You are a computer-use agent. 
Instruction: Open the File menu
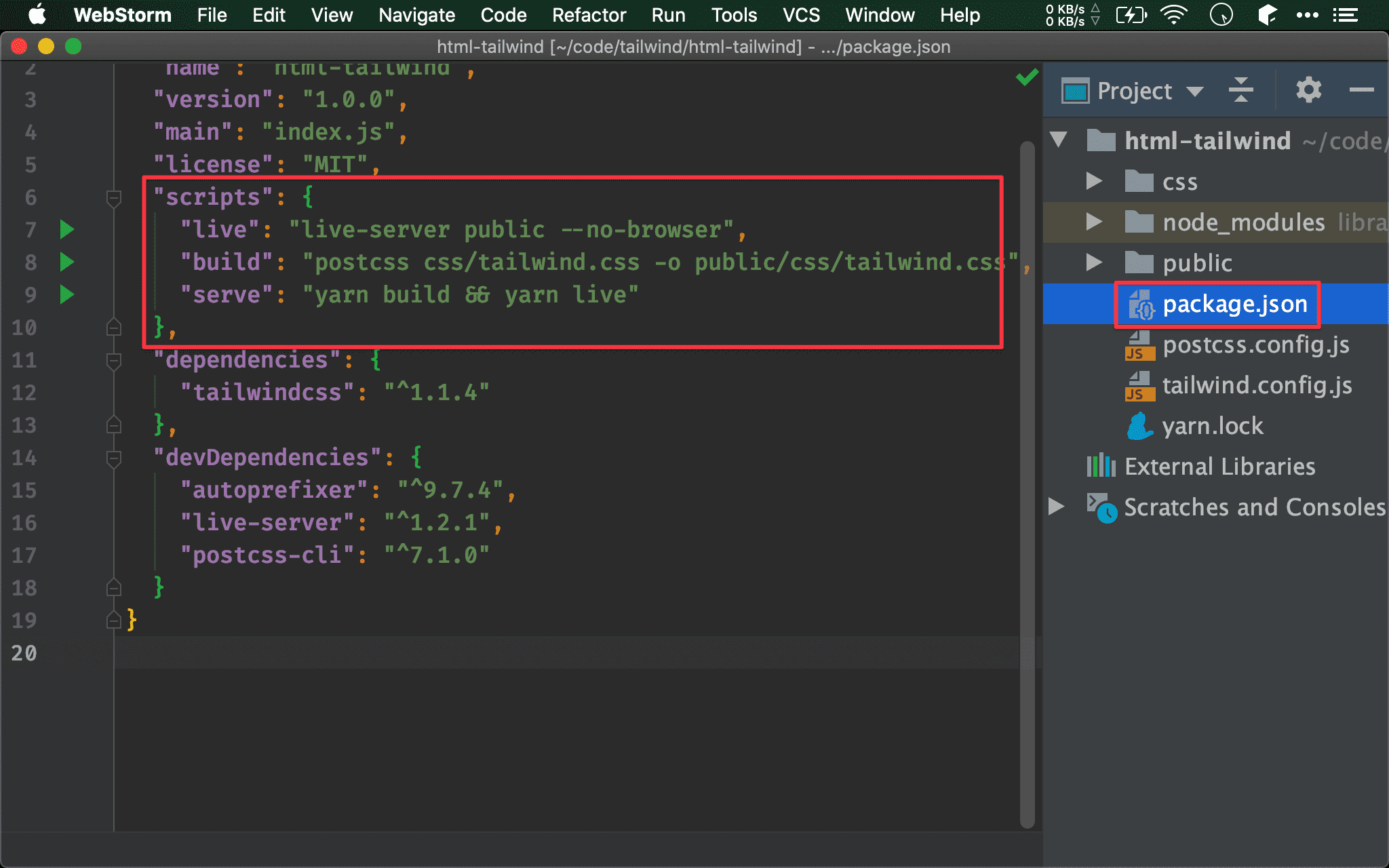pos(212,15)
